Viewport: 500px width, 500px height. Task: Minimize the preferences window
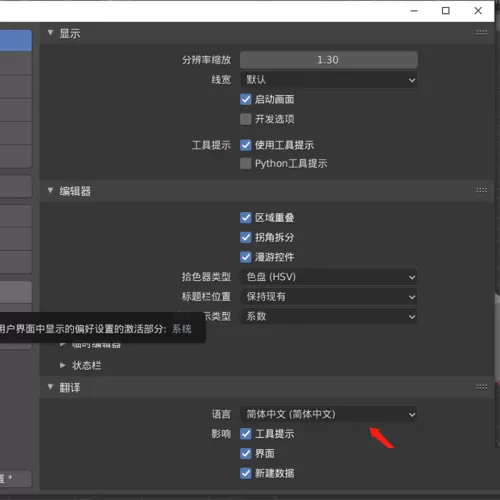[x=414, y=11]
